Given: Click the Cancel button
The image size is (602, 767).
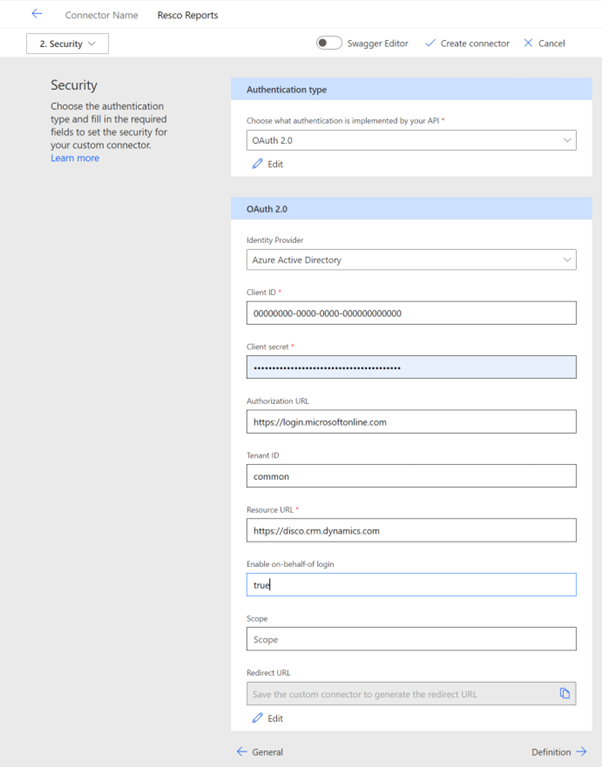Looking at the screenshot, I should (x=544, y=43).
